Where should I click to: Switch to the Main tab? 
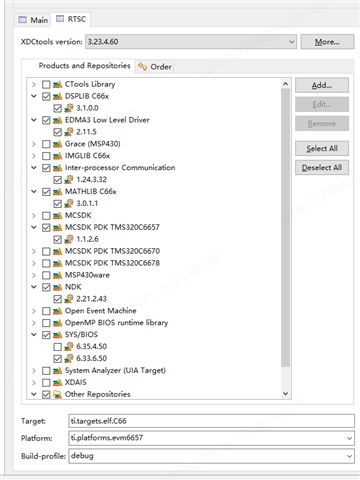click(33, 20)
